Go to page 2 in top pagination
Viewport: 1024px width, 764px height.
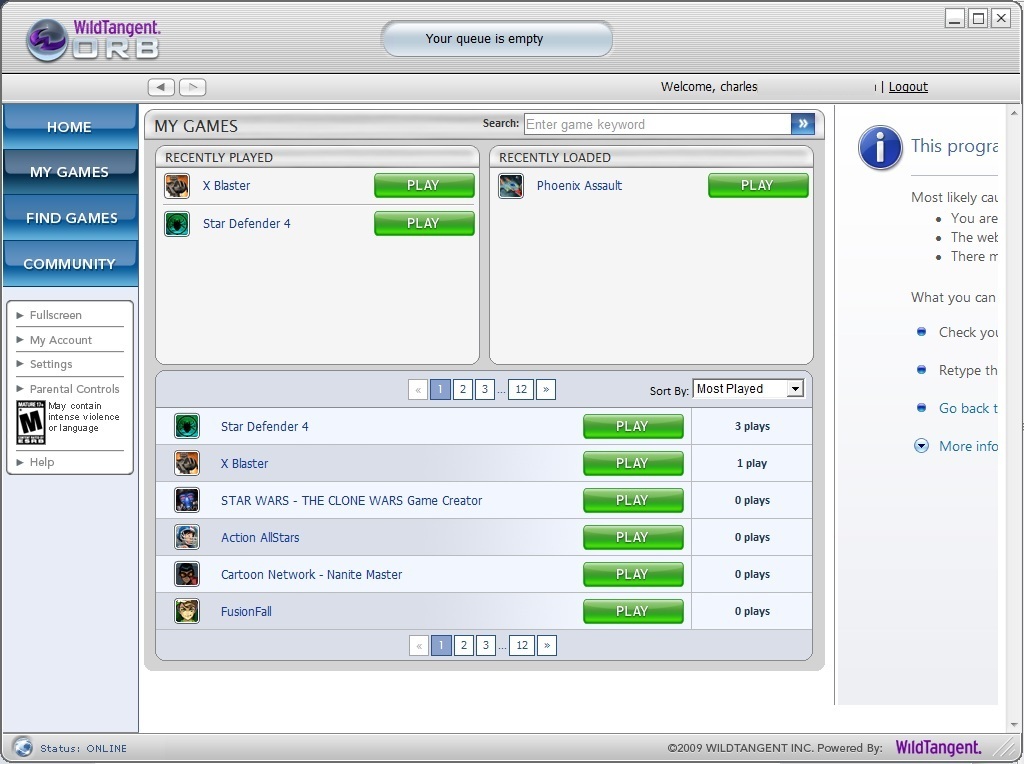click(462, 390)
